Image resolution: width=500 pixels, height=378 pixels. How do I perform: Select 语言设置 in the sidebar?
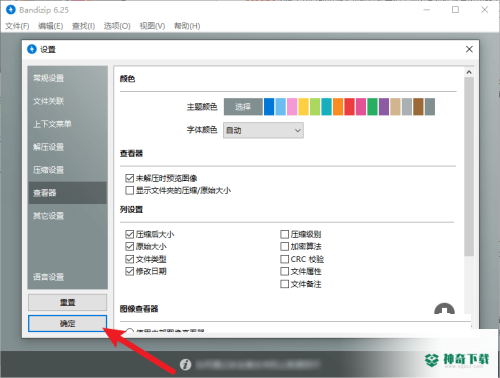(x=68, y=277)
